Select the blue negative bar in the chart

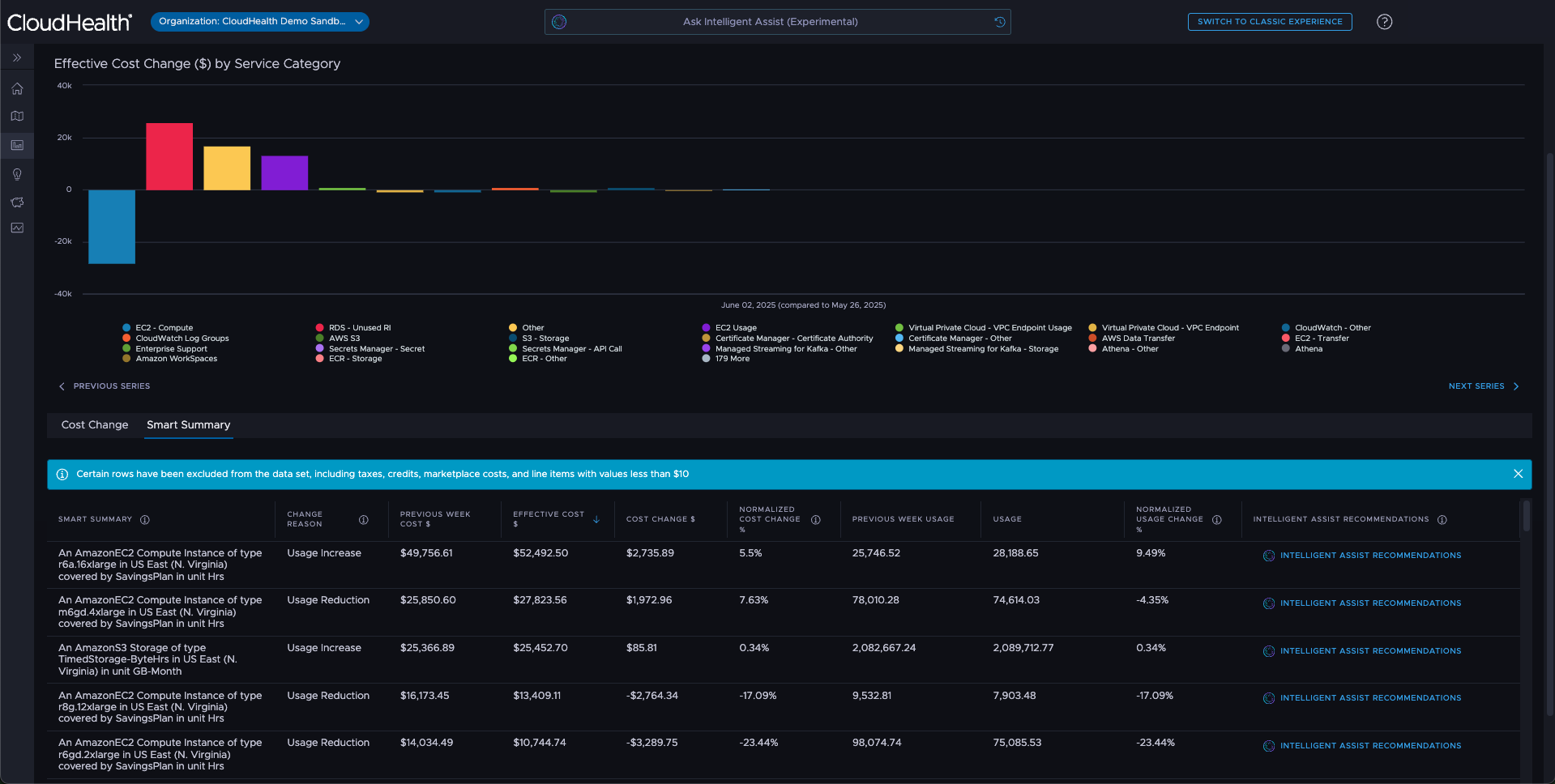click(112, 227)
